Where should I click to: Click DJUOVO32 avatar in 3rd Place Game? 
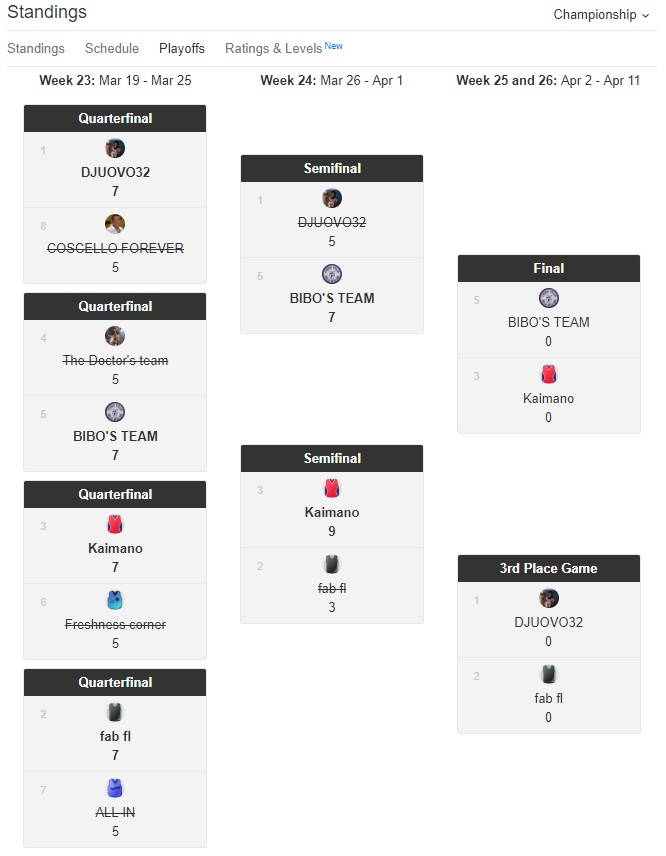tap(549, 598)
